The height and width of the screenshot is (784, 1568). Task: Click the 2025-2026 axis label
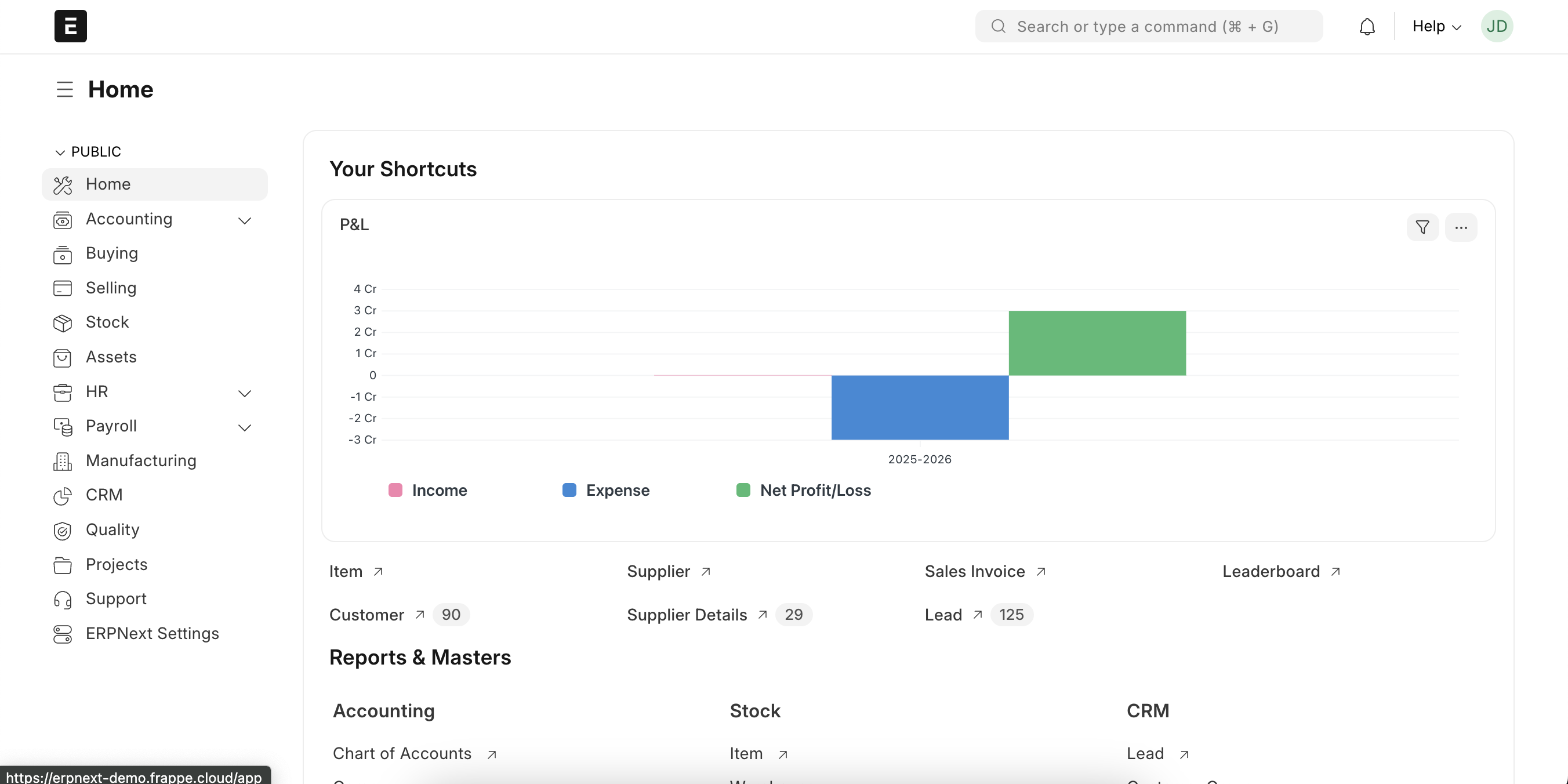pyautogui.click(x=919, y=460)
